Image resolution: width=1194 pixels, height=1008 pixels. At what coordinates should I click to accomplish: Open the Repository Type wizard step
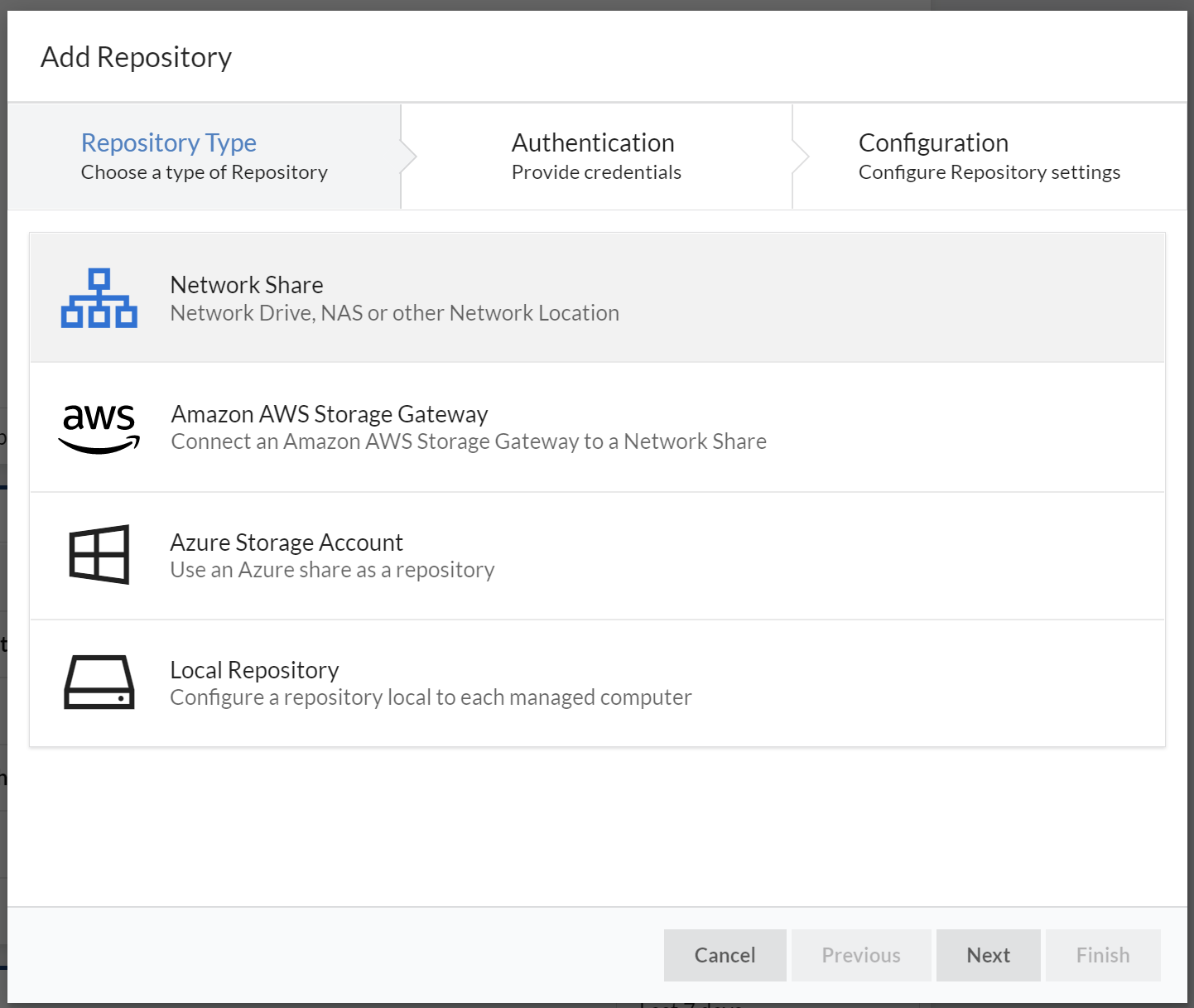coord(168,143)
